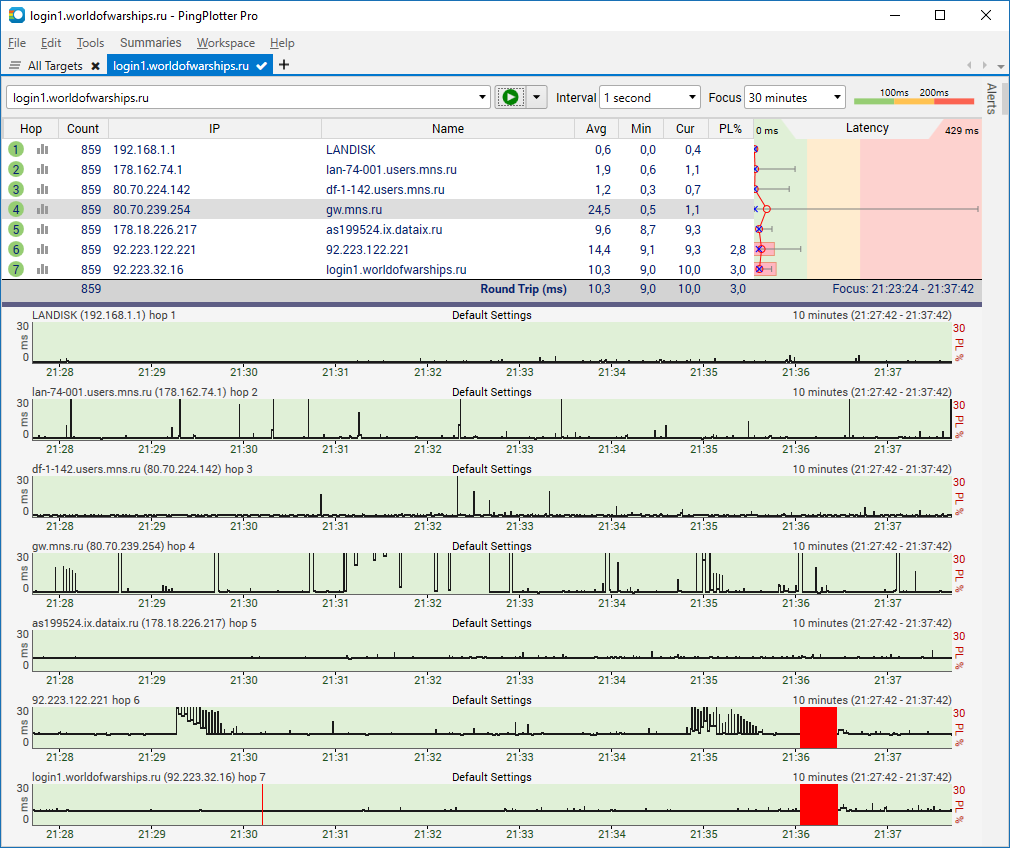Click the Cur column header
Image resolution: width=1010 pixels, height=848 pixels.
(x=685, y=129)
